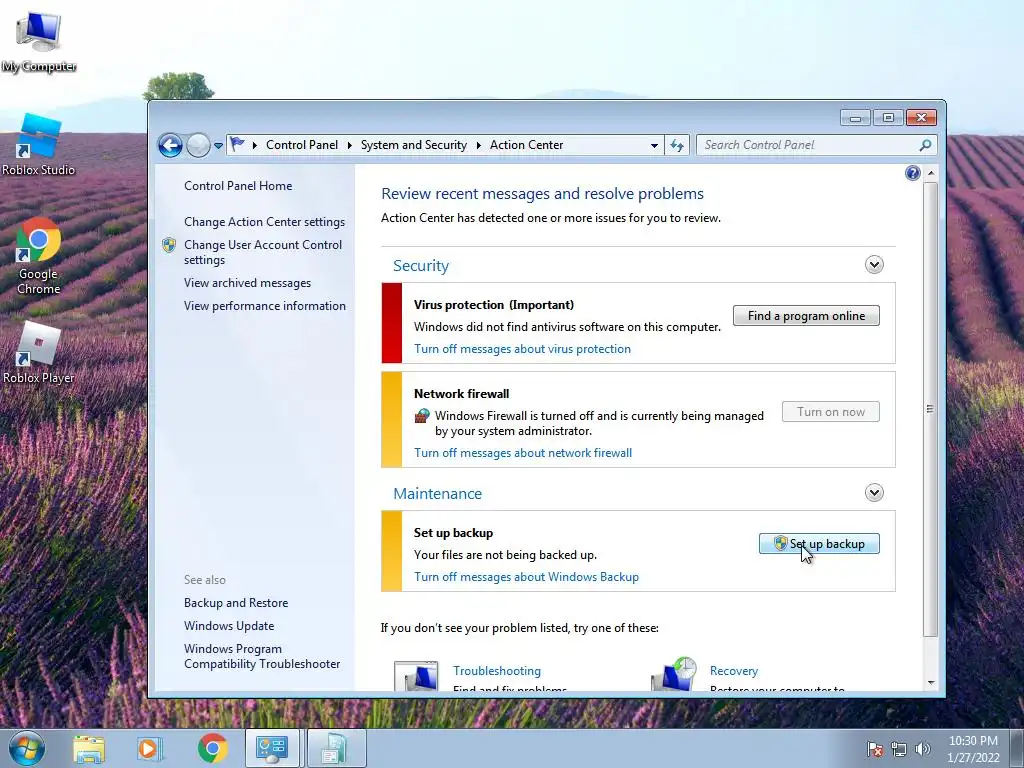Open Change User Account Control settings
The height and width of the screenshot is (768, 1024).
point(263,252)
